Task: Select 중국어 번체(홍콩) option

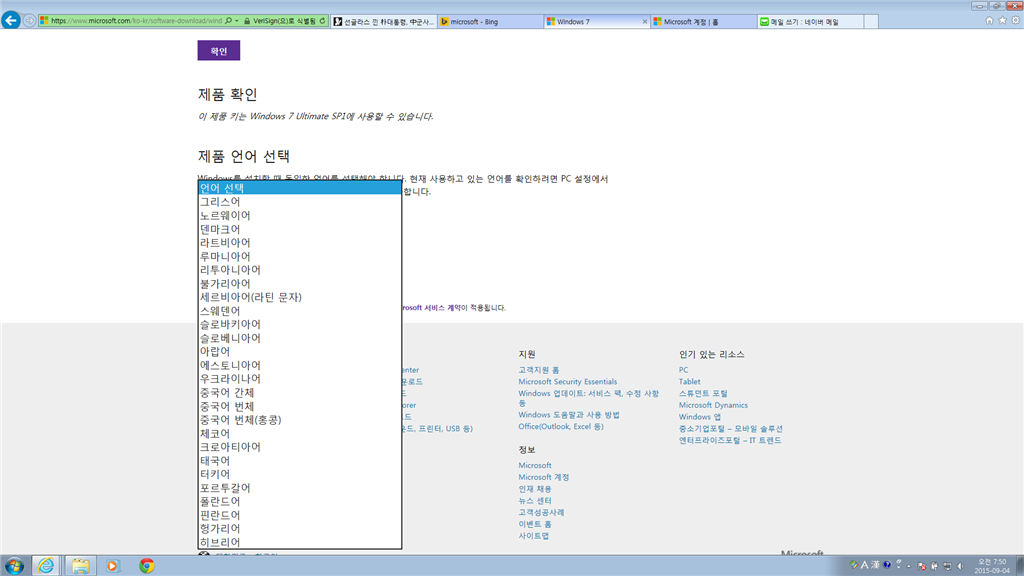Action: click(x=300, y=420)
